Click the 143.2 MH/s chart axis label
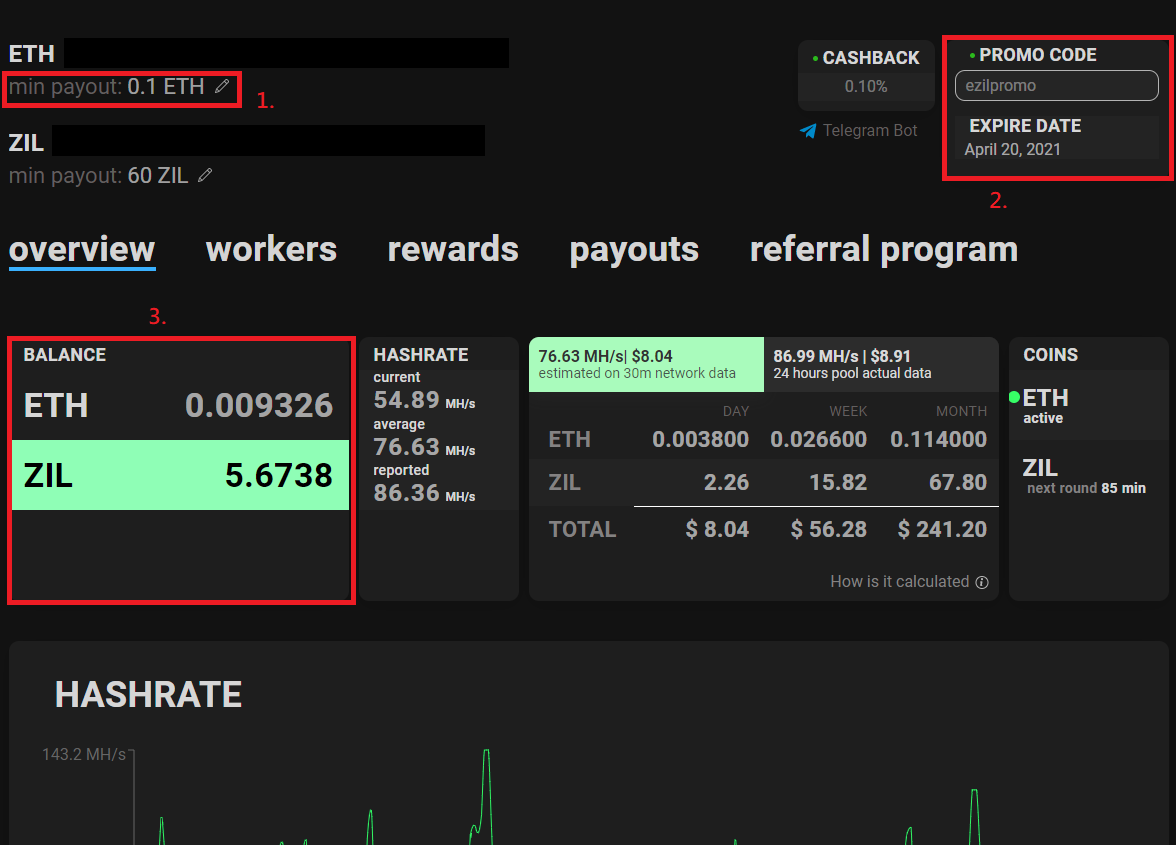 tap(84, 754)
